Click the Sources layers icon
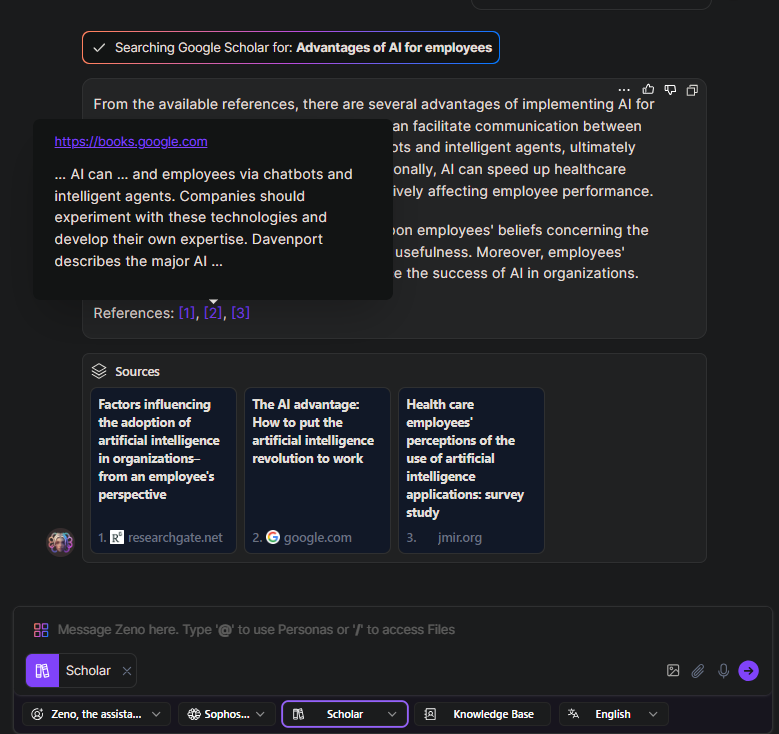Image resolution: width=779 pixels, height=734 pixels. point(99,371)
